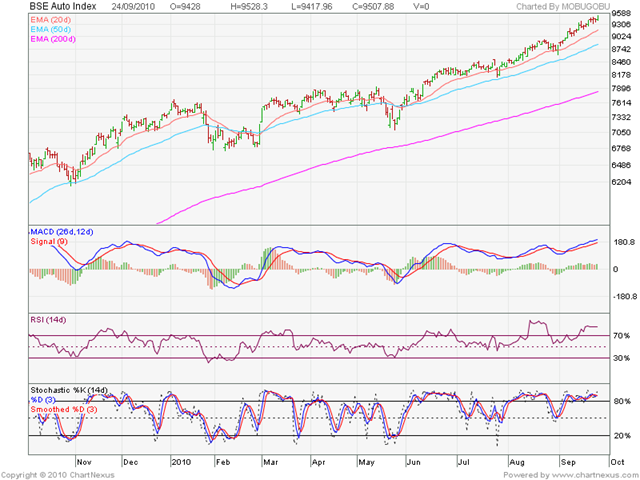Click the volume value V=0

tap(421, 7)
